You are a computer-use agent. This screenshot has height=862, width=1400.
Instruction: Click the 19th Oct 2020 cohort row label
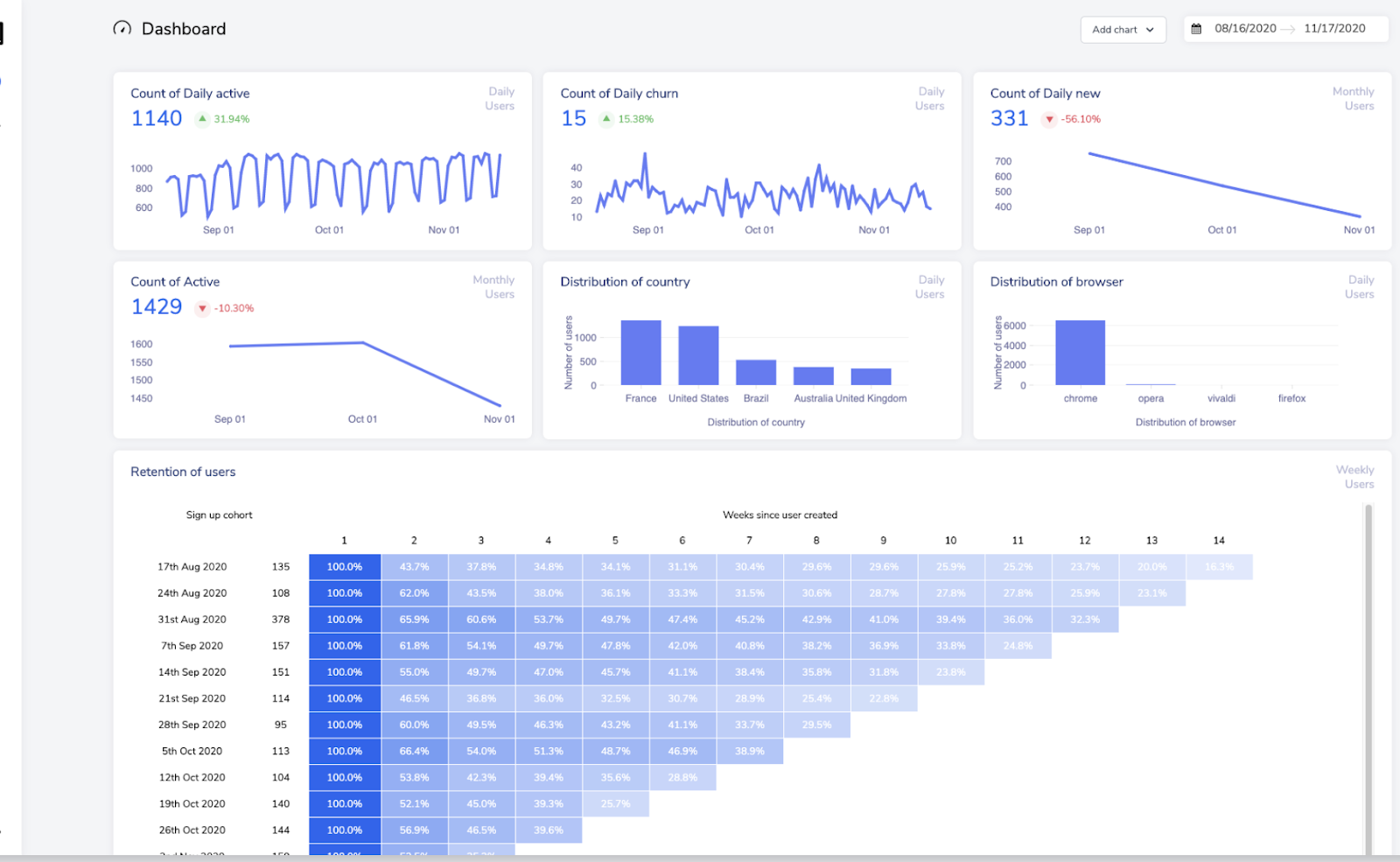click(x=192, y=803)
